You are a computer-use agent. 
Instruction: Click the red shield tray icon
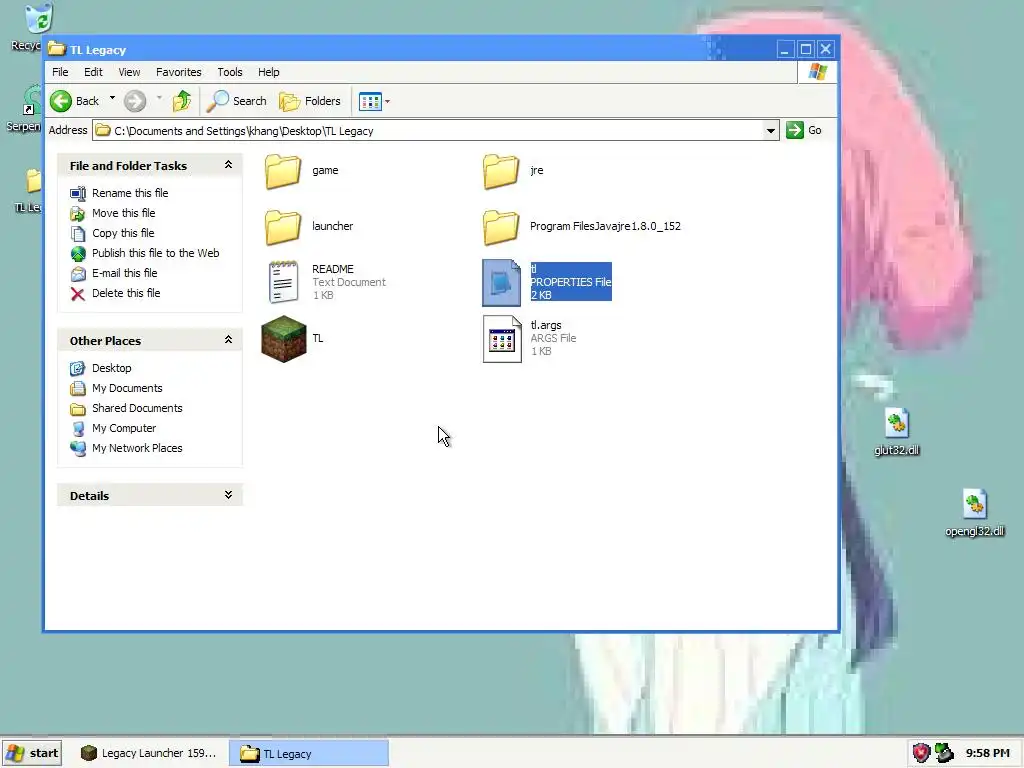point(921,753)
